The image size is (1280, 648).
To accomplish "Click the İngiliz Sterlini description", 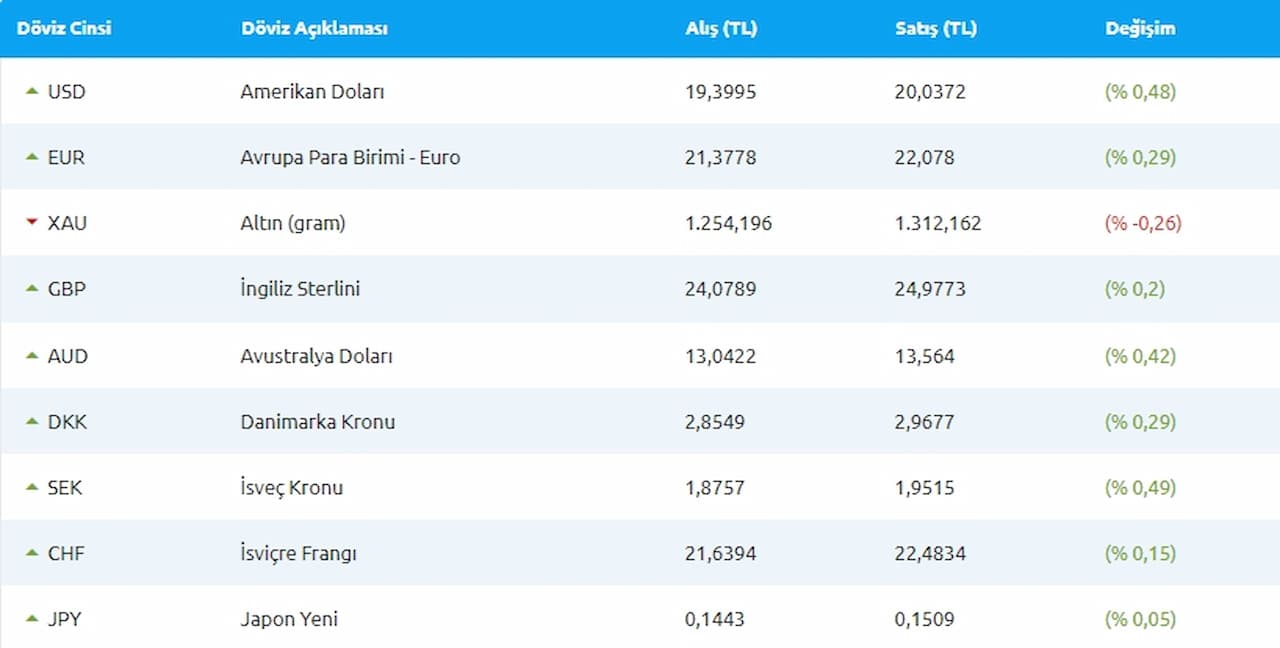I will click(300, 290).
